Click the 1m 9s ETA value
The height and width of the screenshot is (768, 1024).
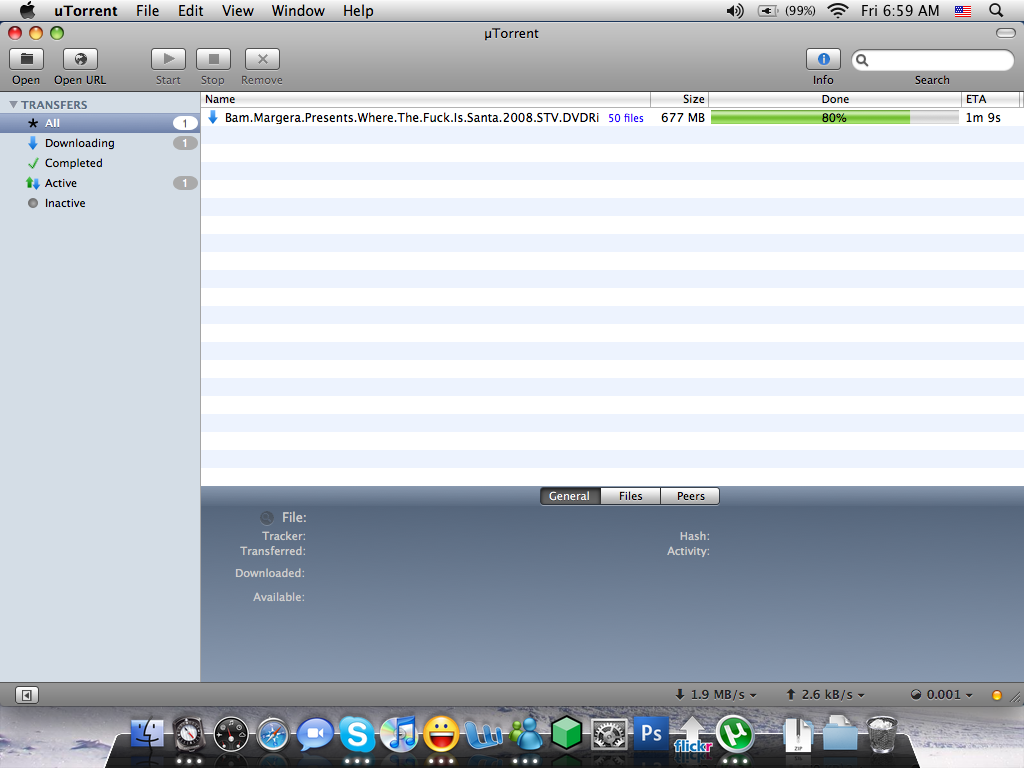pyautogui.click(x=983, y=118)
